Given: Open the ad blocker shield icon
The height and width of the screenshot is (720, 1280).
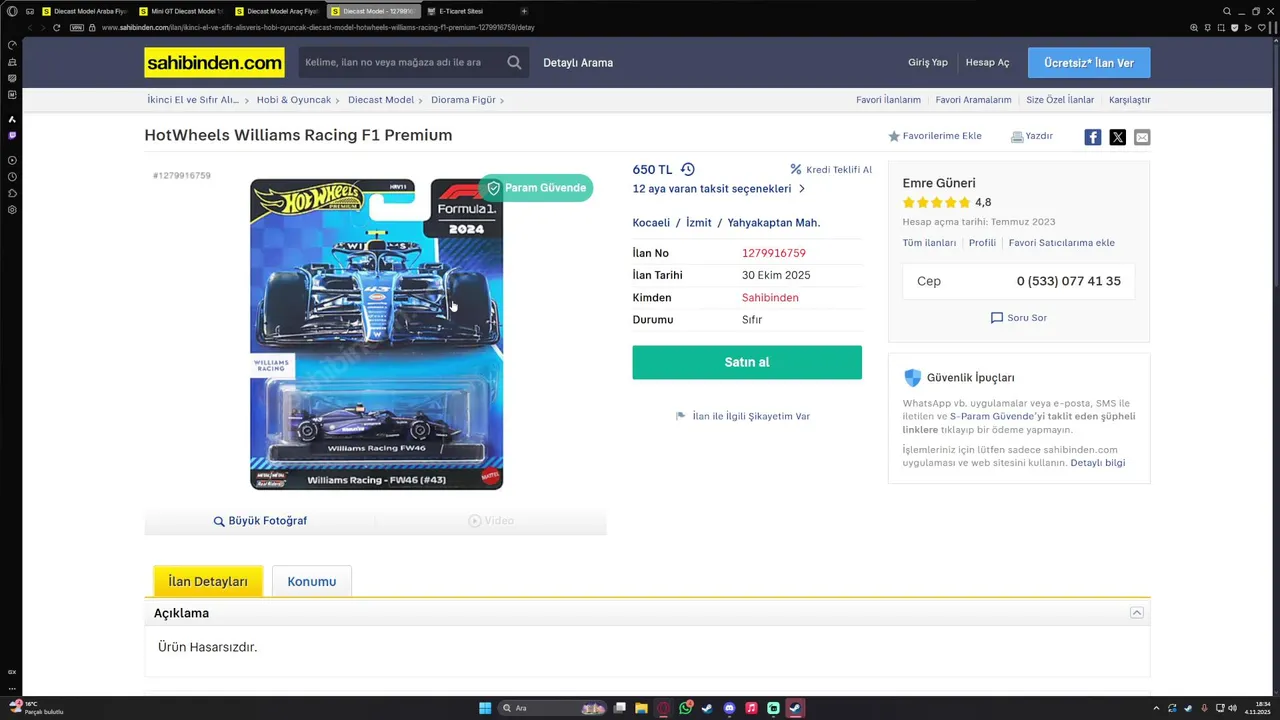Looking at the screenshot, I should (1235, 27).
